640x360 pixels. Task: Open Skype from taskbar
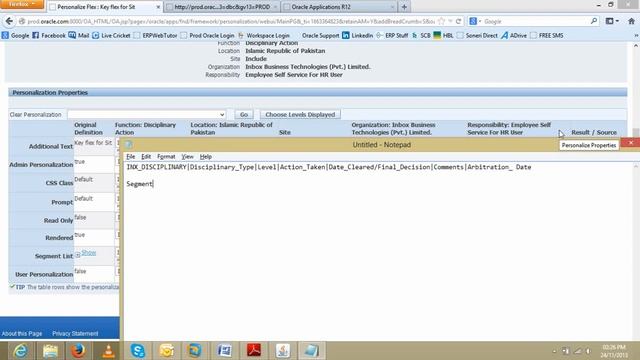coord(138,351)
